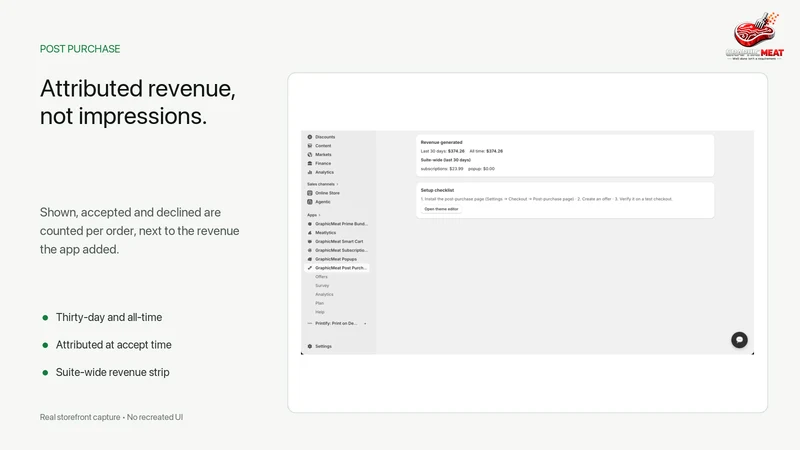The height and width of the screenshot is (450, 800).
Task: Click the Attributed at accept time bullet text
Action: tap(114, 345)
